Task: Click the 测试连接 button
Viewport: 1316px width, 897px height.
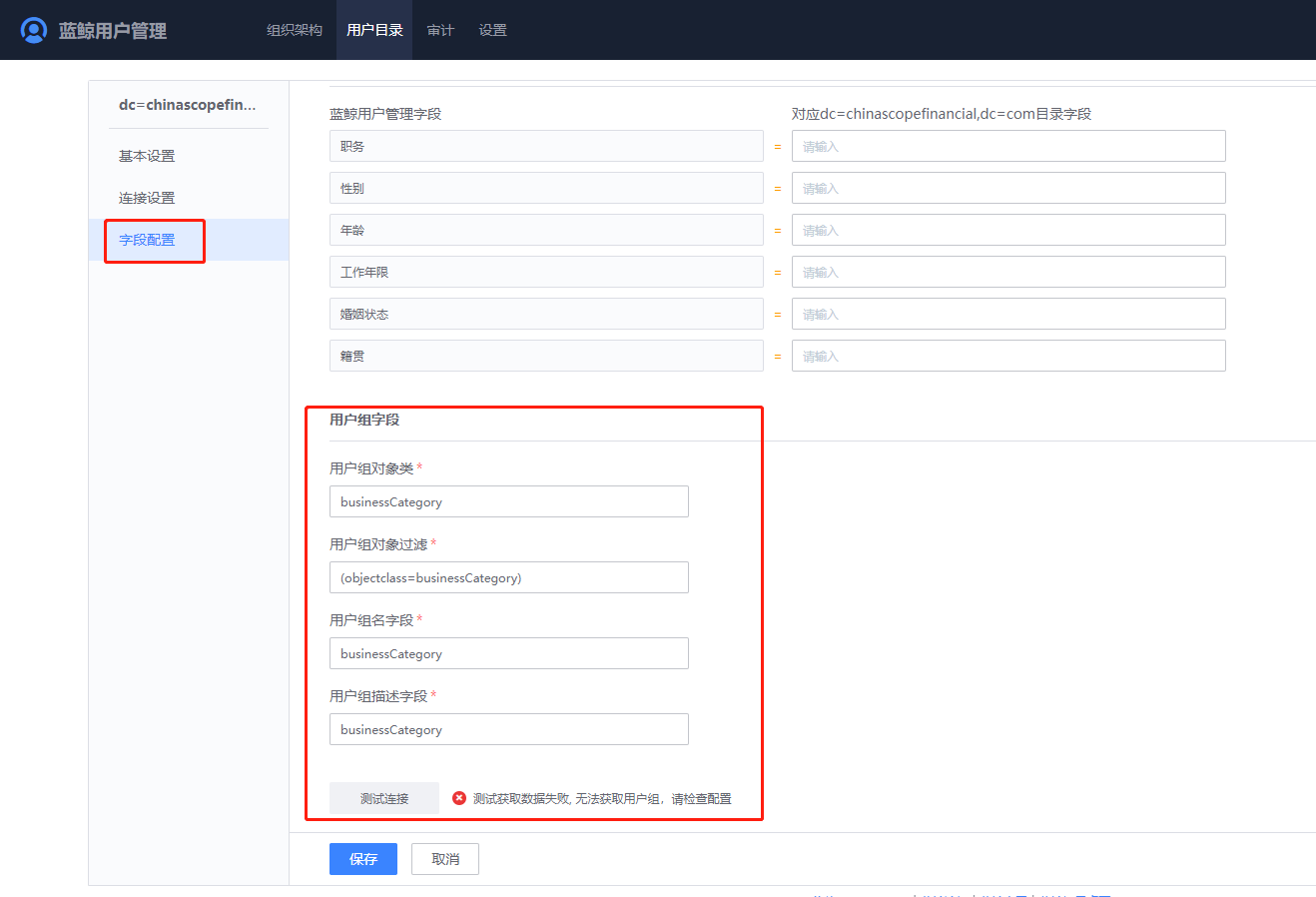Action: coord(383,797)
